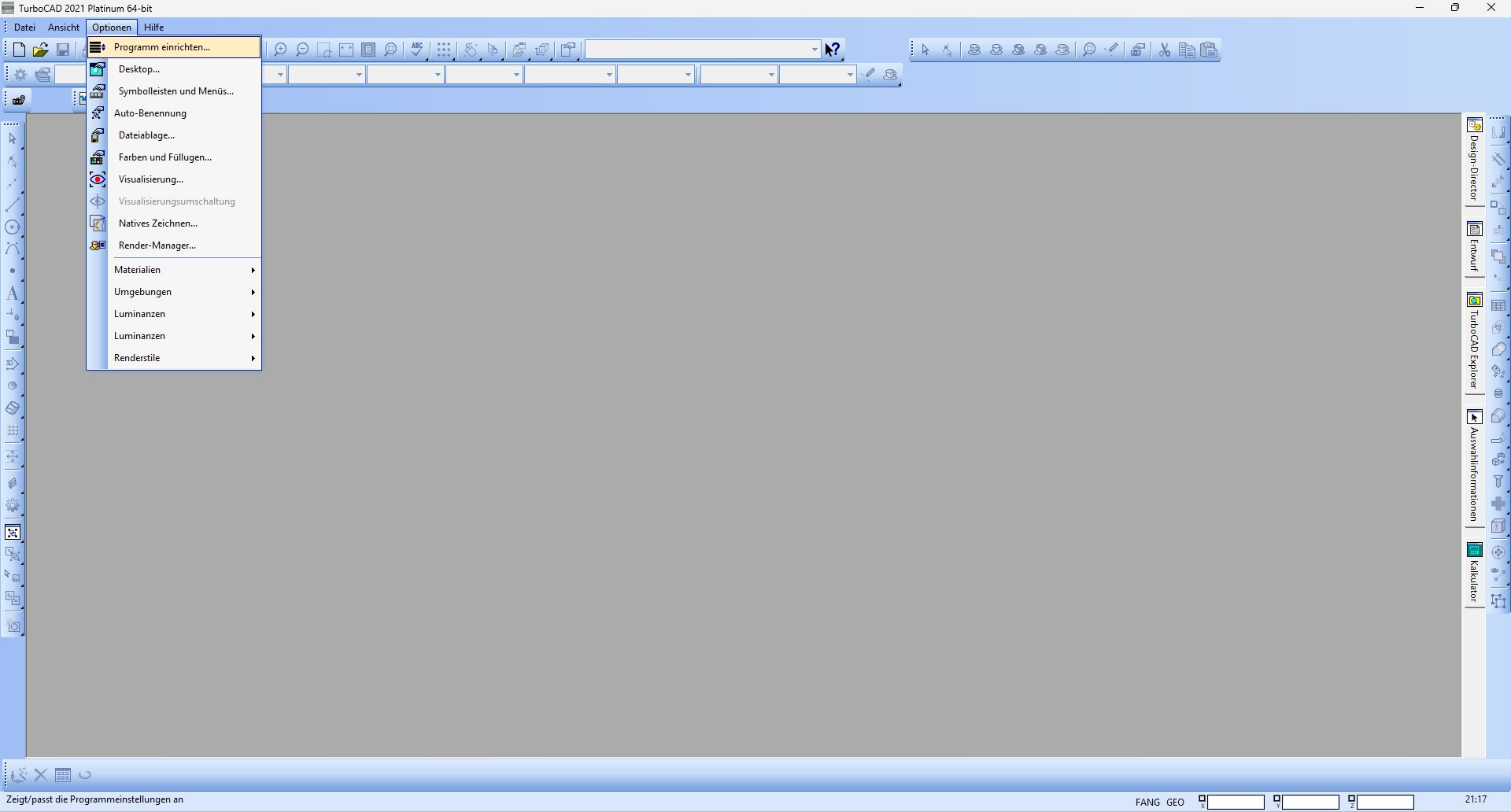Click the X coordinate input field
1511x812 pixels.
(x=1236, y=803)
